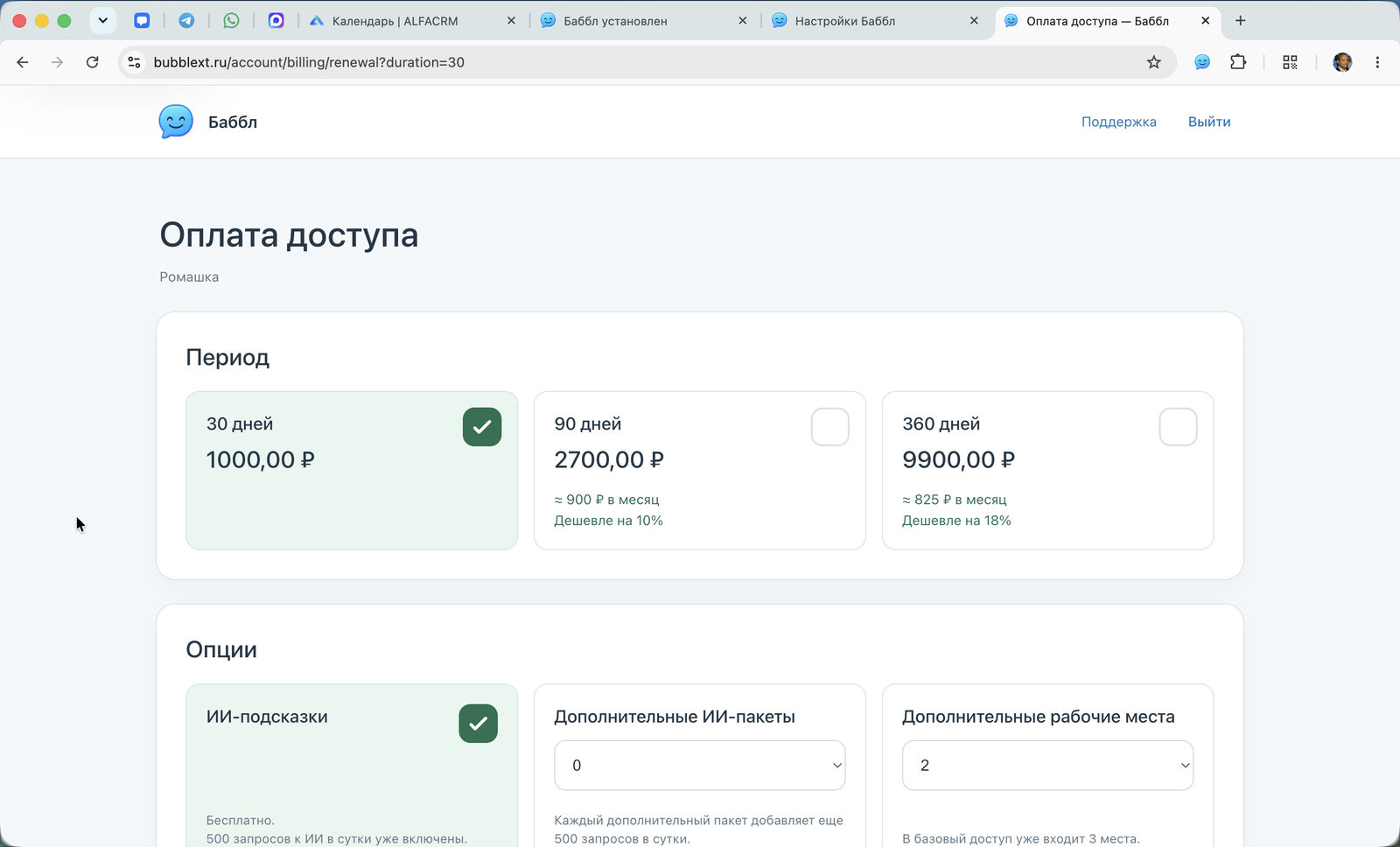Click the ≈ 825 ₽ в месяц text
Image resolution: width=1400 pixels, height=847 pixels.
955,500
